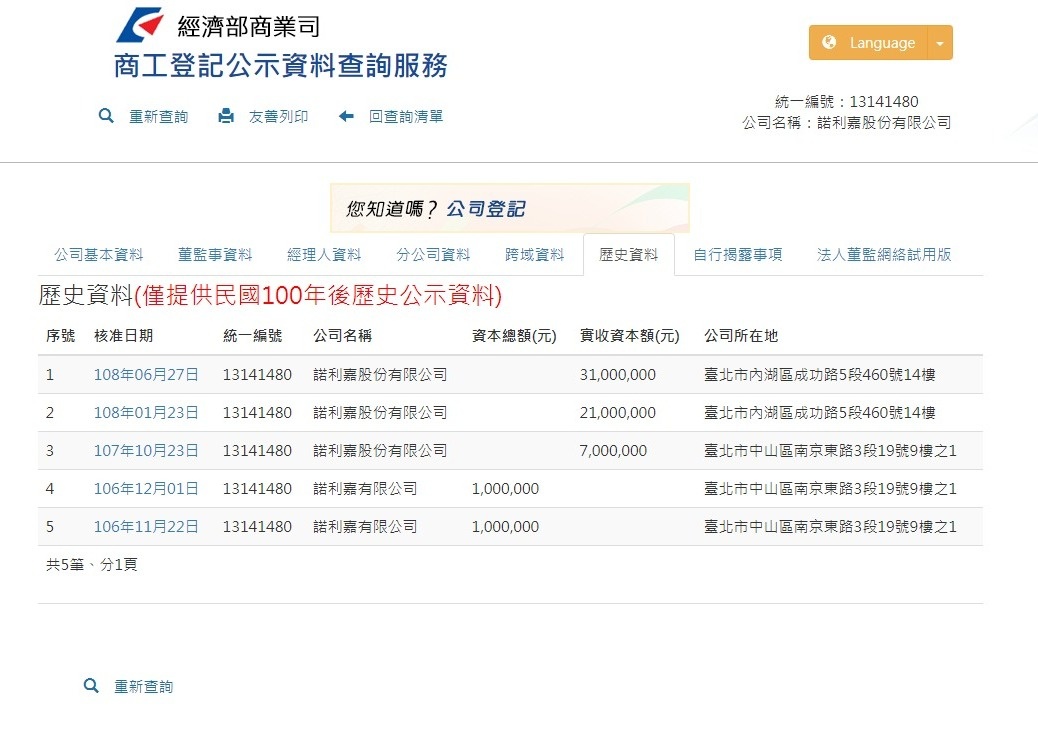This screenshot has height=735, width=1038.
Task: Click the 商工登記公示資料查詢服務 title
Action: [281, 66]
